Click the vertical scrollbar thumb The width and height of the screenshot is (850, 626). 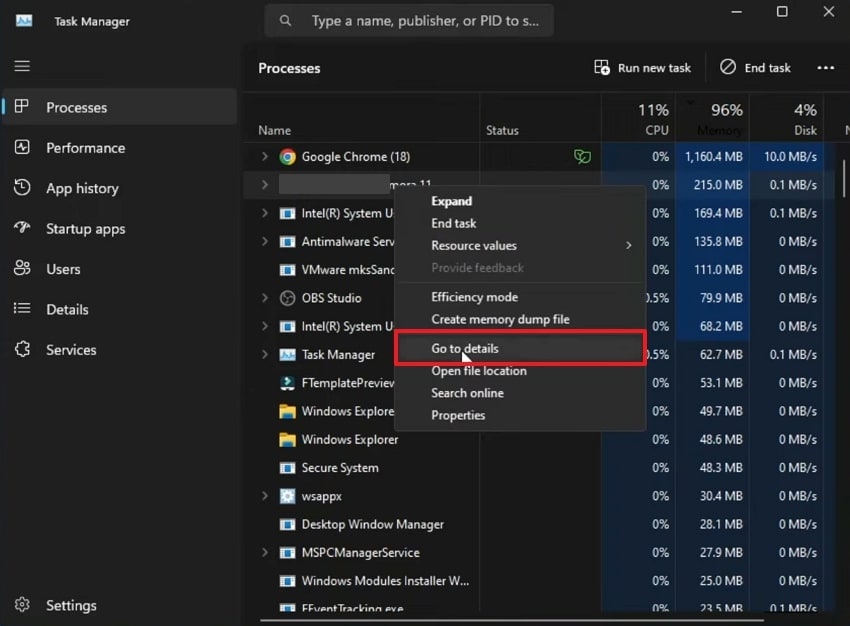coord(843,178)
